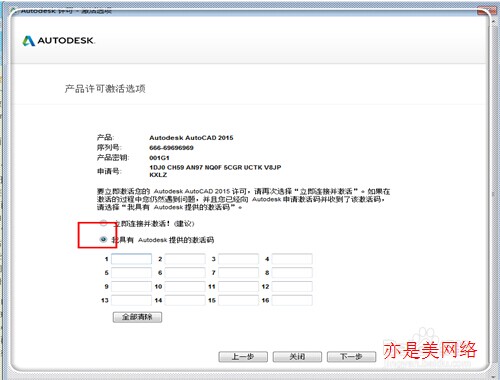This screenshot has width=500, height=380.
Task: Click activation code field 5
Action: (x=131, y=273)
